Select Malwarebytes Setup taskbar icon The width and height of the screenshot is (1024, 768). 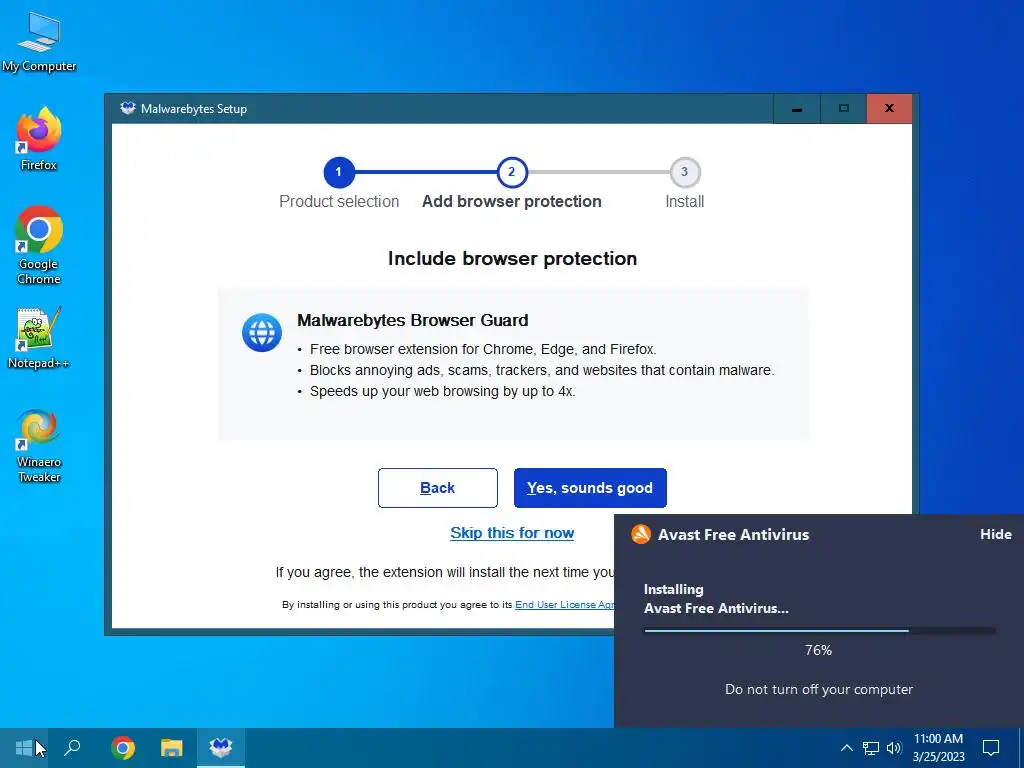pos(221,748)
